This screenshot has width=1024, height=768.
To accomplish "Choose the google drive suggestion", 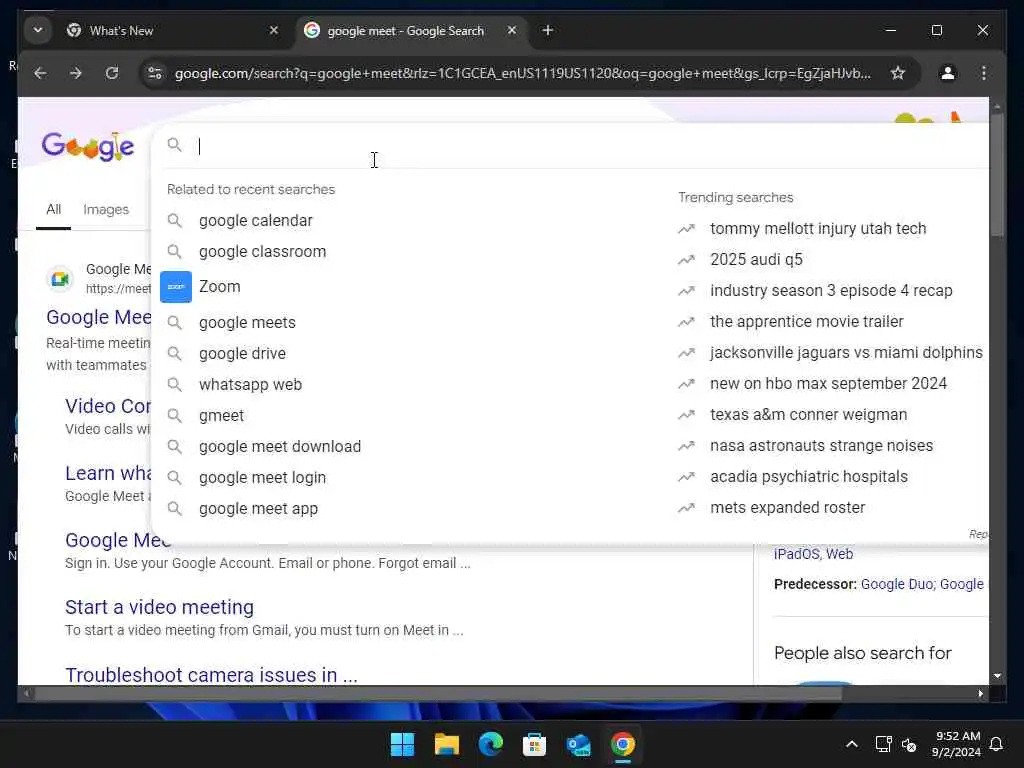I will 242,353.
